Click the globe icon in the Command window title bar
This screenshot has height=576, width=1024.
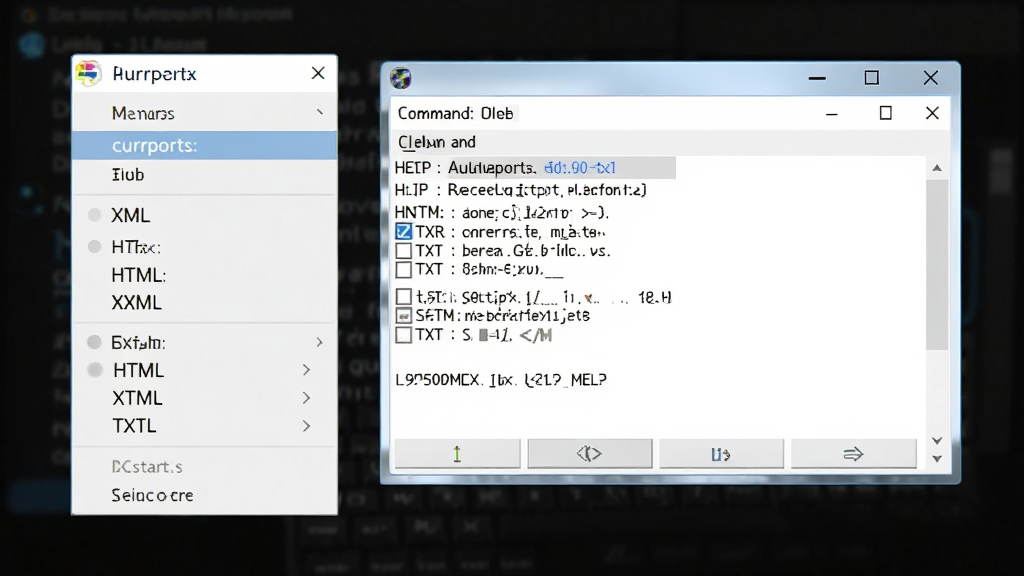400,78
